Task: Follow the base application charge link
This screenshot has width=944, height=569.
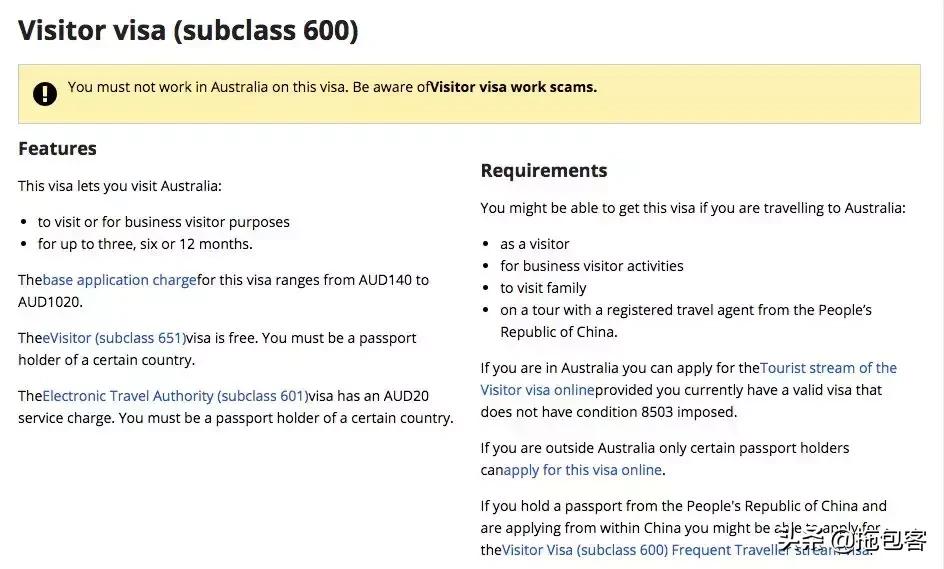Action: 119,280
